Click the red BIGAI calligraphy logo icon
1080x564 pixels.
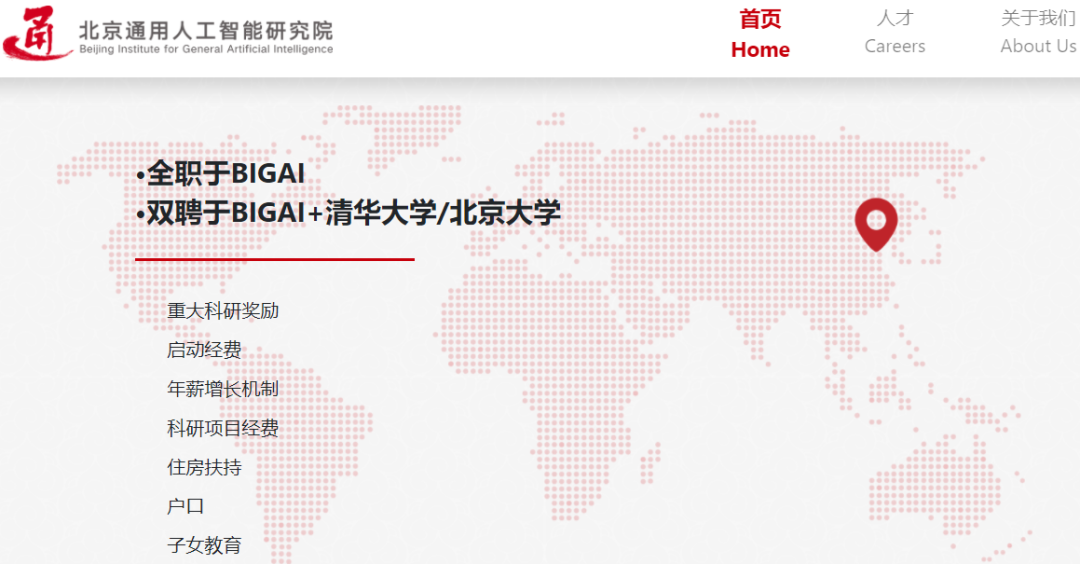coord(36,33)
